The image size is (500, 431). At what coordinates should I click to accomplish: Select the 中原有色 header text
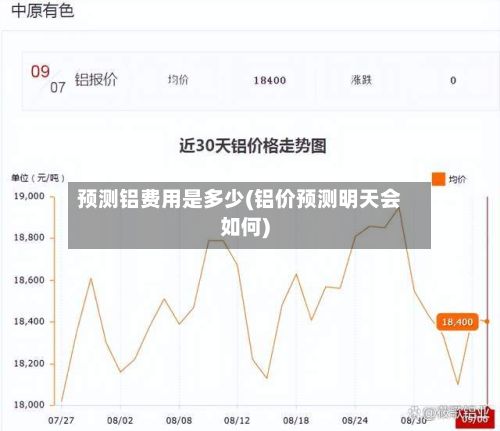(x=42, y=10)
